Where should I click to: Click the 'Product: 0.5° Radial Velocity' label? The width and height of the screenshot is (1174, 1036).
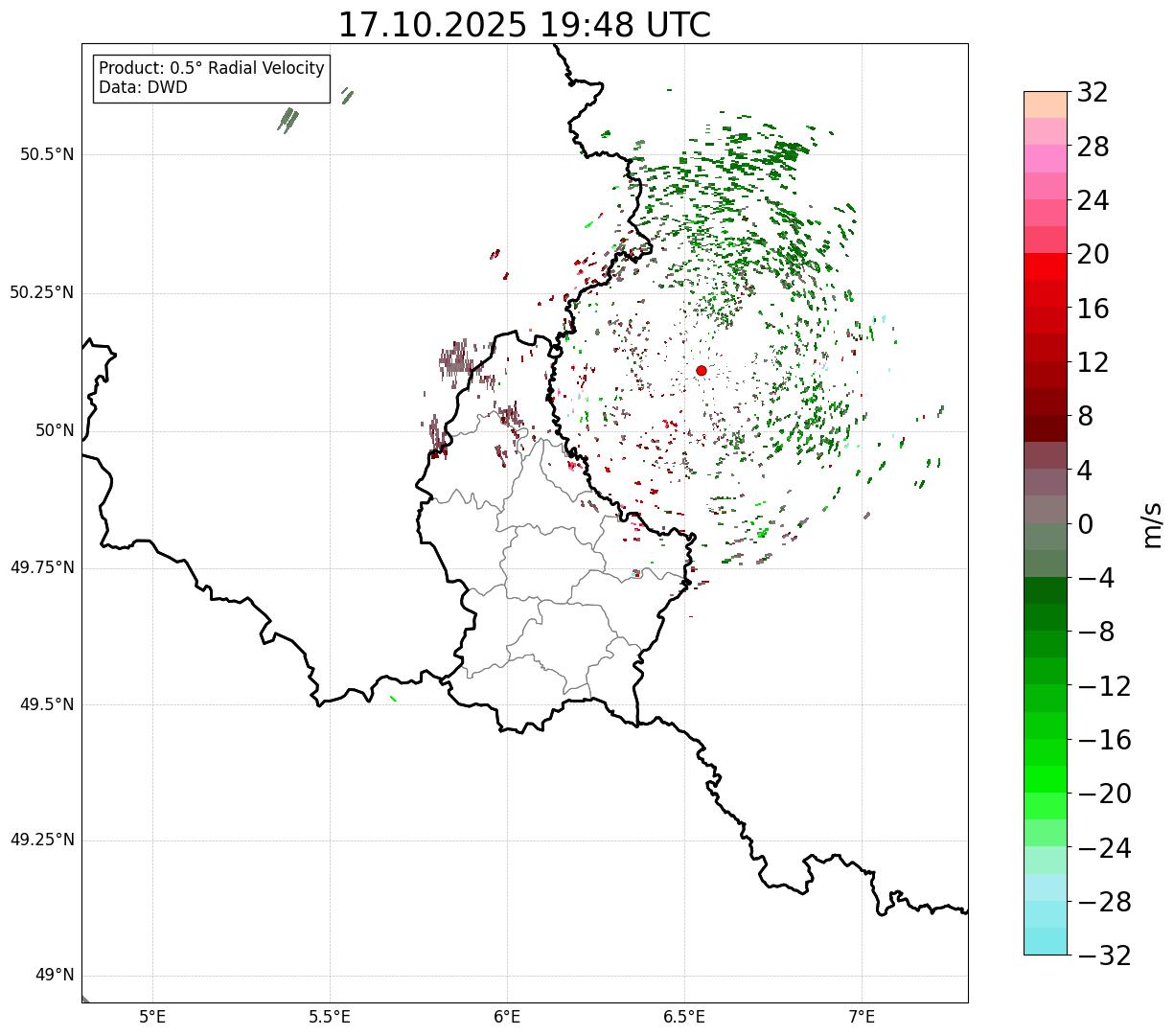pos(212,69)
